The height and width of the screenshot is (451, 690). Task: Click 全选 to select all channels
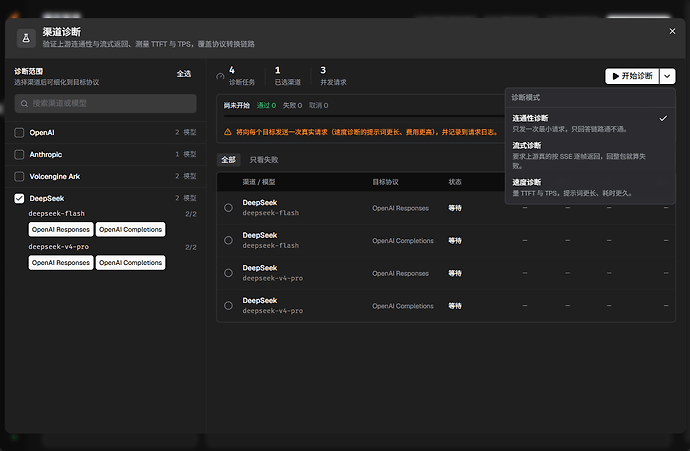[x=184, y=73]
